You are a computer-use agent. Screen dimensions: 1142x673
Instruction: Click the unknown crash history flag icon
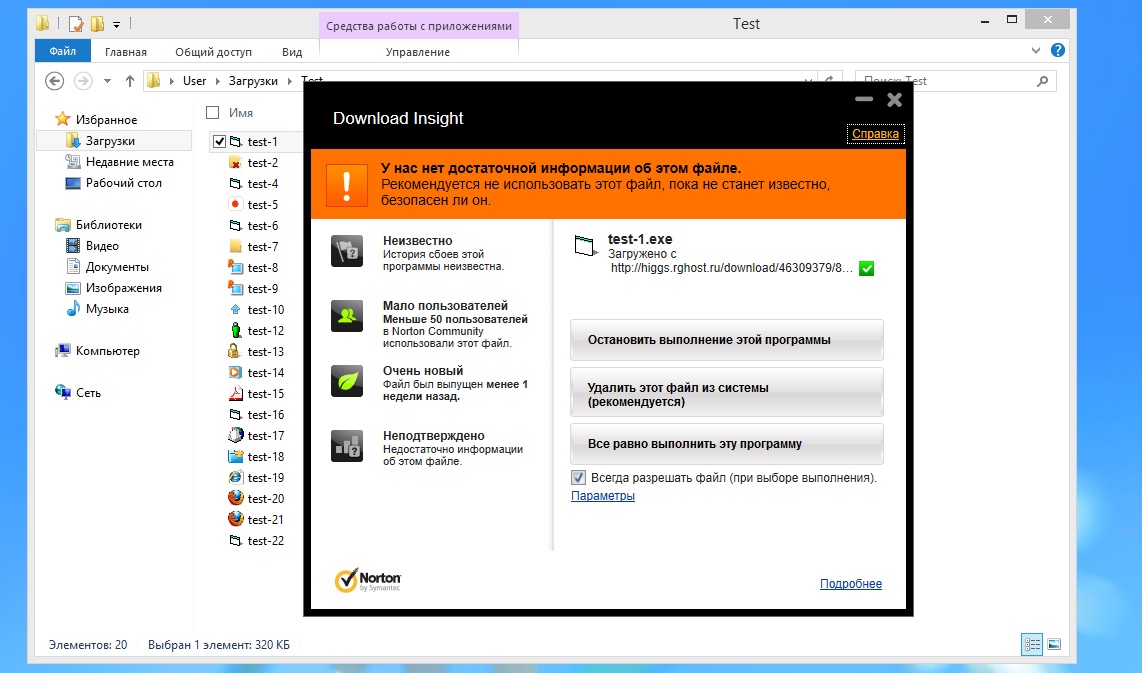click(x=347, y=251)
